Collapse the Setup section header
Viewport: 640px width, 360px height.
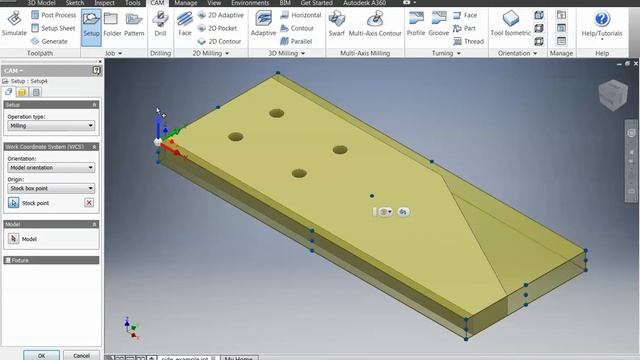click(x=94, y=105)
